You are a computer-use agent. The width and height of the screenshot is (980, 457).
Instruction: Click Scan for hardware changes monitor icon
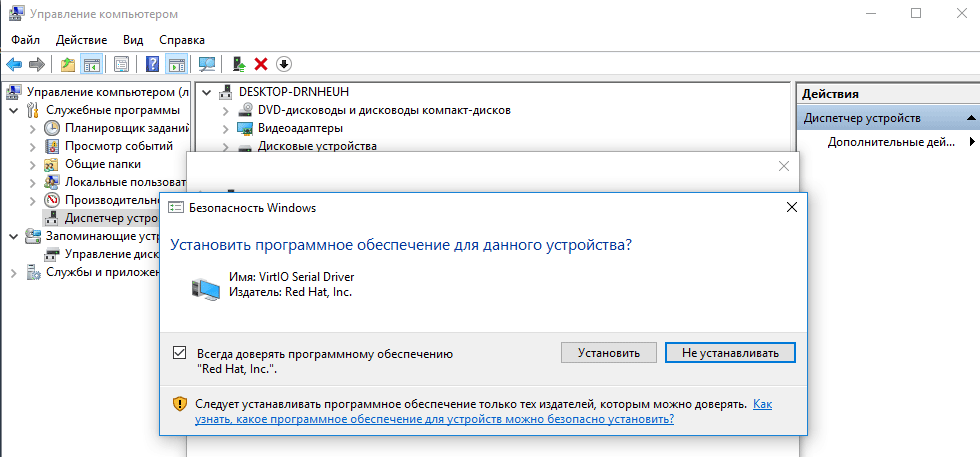[207, 64]
